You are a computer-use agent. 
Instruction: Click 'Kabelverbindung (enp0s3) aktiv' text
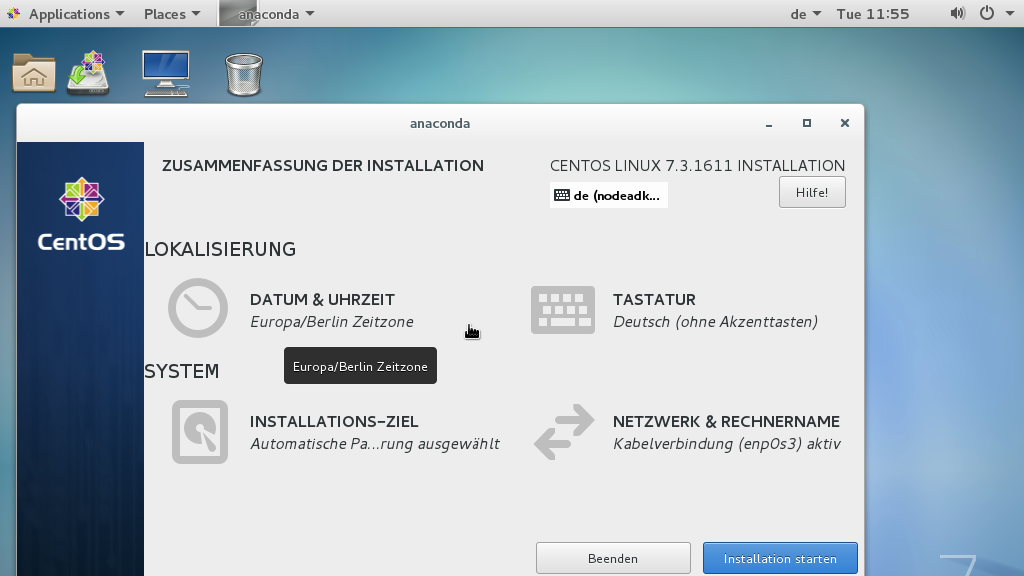727,444
